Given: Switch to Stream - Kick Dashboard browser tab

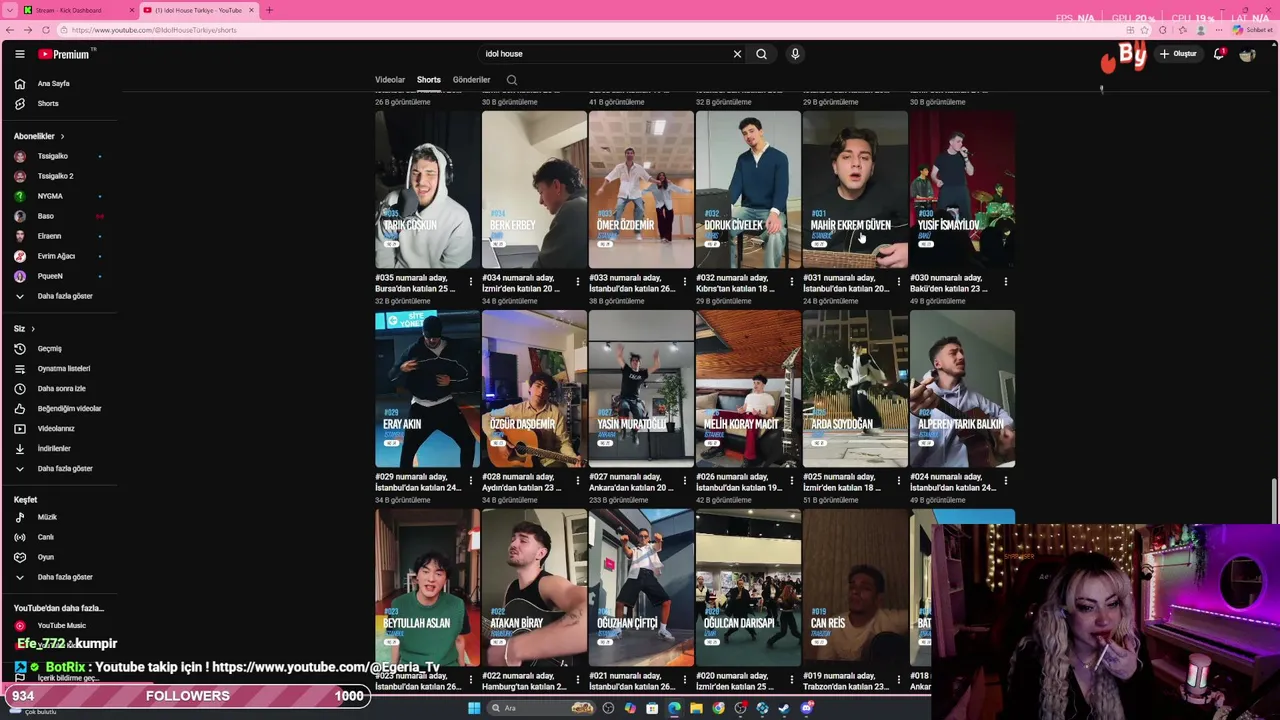Looking at the screenshot, I should [78, 10].
